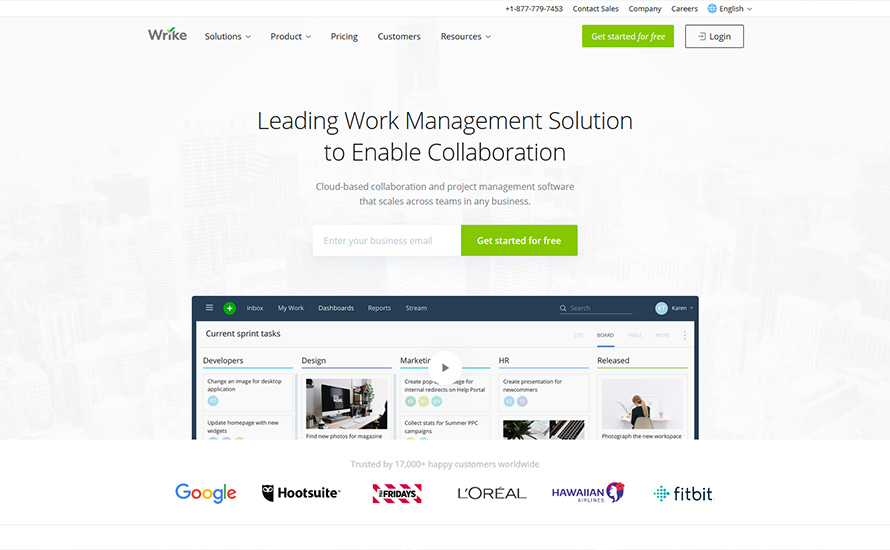890x550 pixels.
Task: Select the Inbox tab in app preview
Action: 255,308
